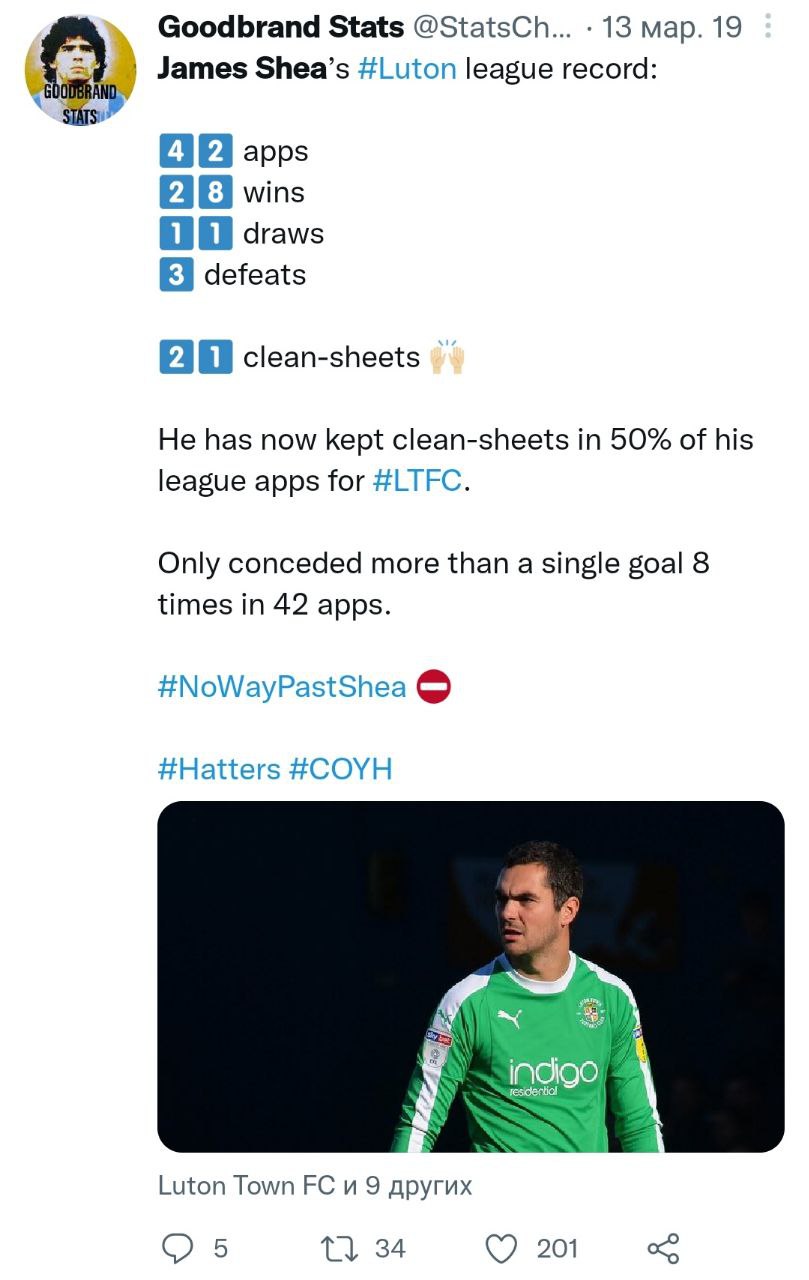
Task: Tap the @StatsCh... username handle
Action: (x=492, y=27)
